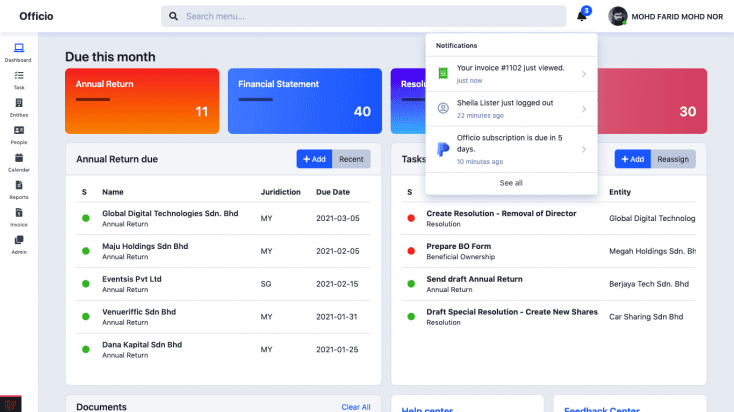
Task: Click Clear All in Documents
Action: pyautogui.click(x=356, y=407)
